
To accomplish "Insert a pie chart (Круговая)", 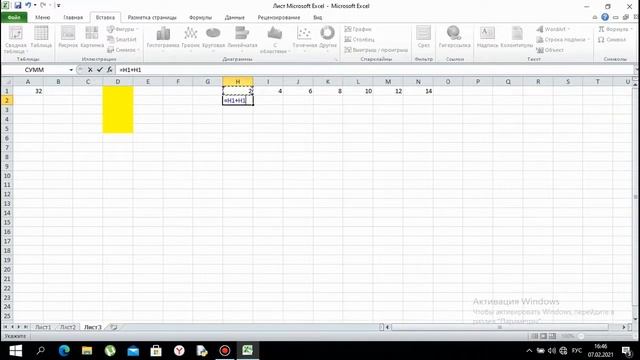I will (213, 38).
